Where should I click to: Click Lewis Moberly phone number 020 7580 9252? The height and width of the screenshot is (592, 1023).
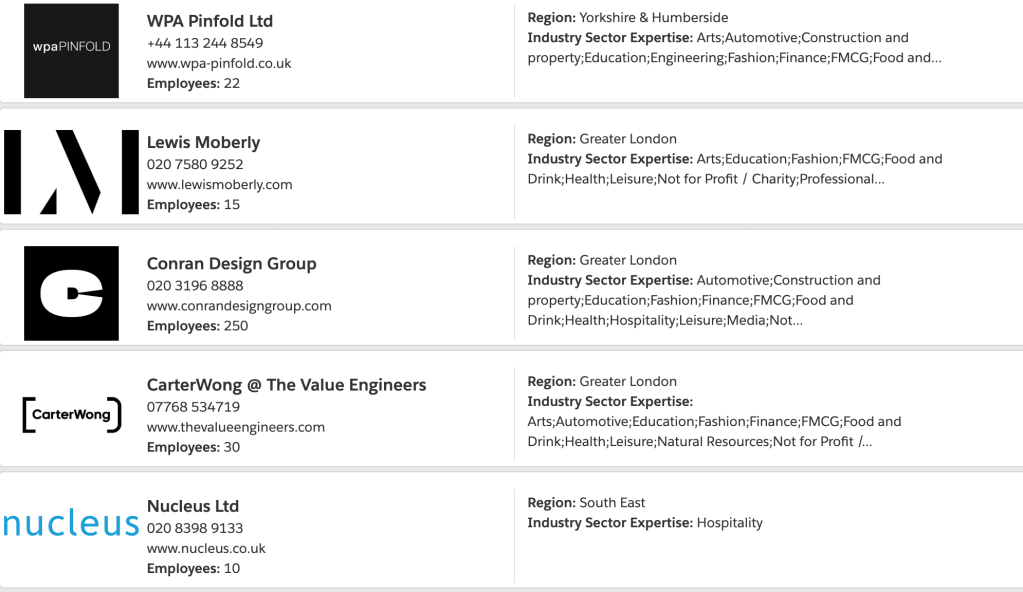(195, 164)
